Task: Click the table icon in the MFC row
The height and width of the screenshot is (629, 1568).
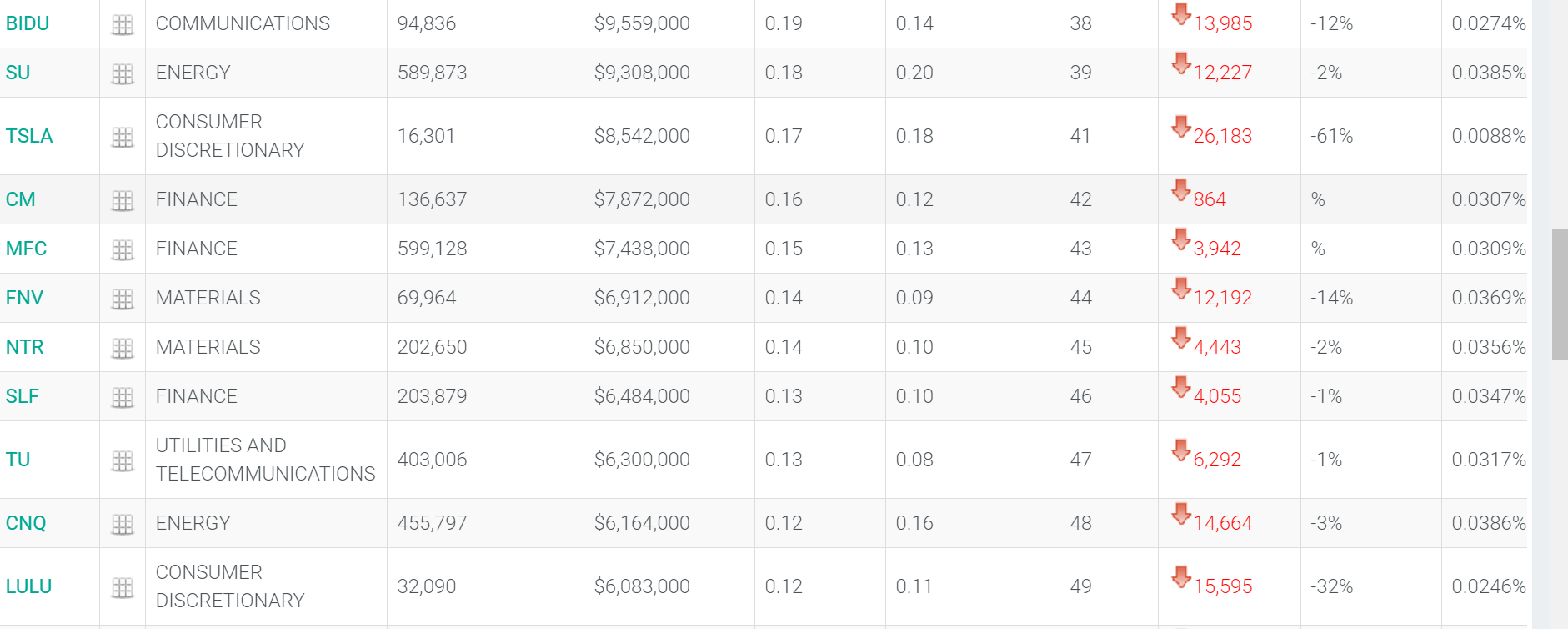Action: 123,250
